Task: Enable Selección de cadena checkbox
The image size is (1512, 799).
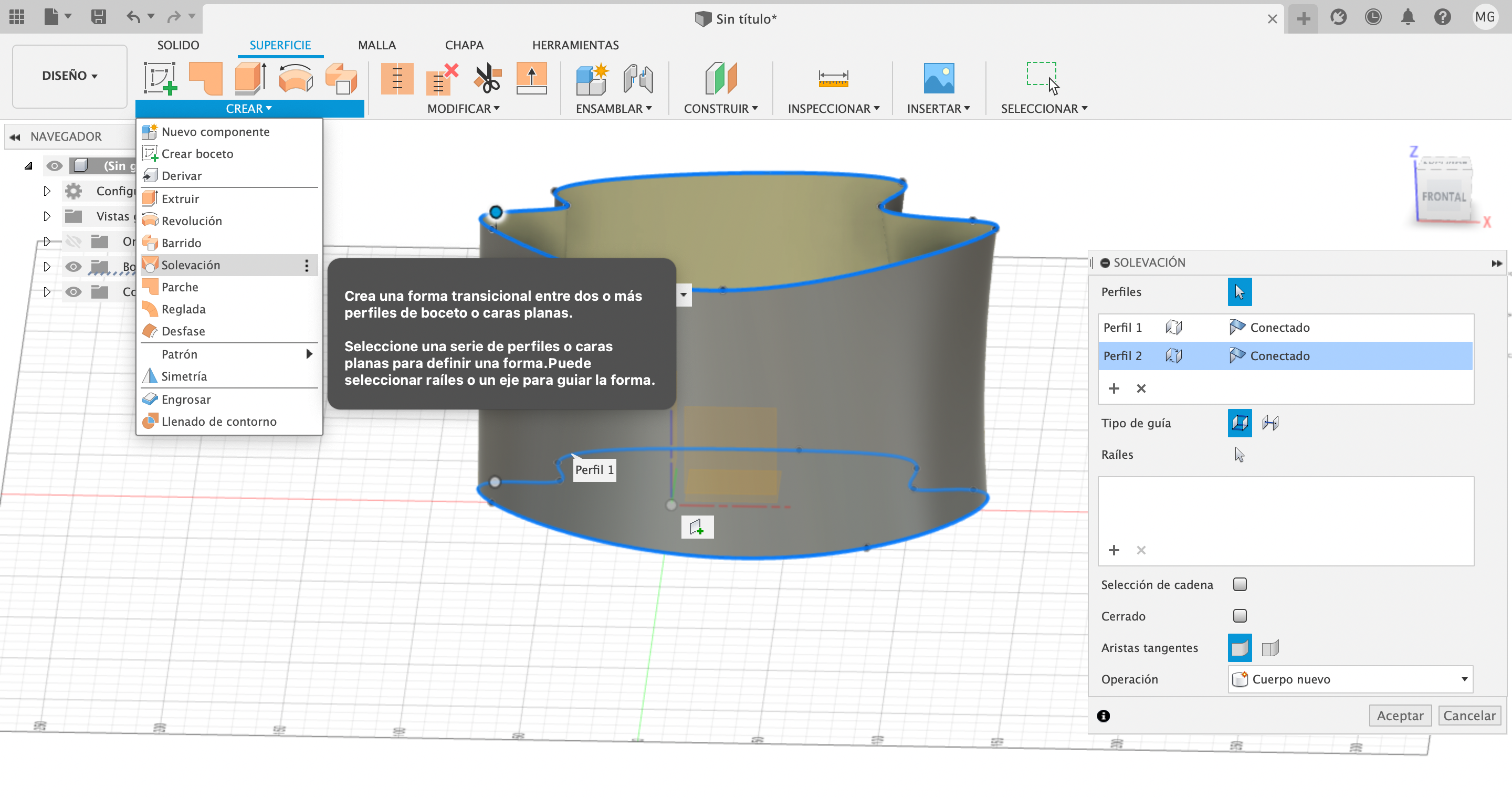Action: pos(1240,585)
